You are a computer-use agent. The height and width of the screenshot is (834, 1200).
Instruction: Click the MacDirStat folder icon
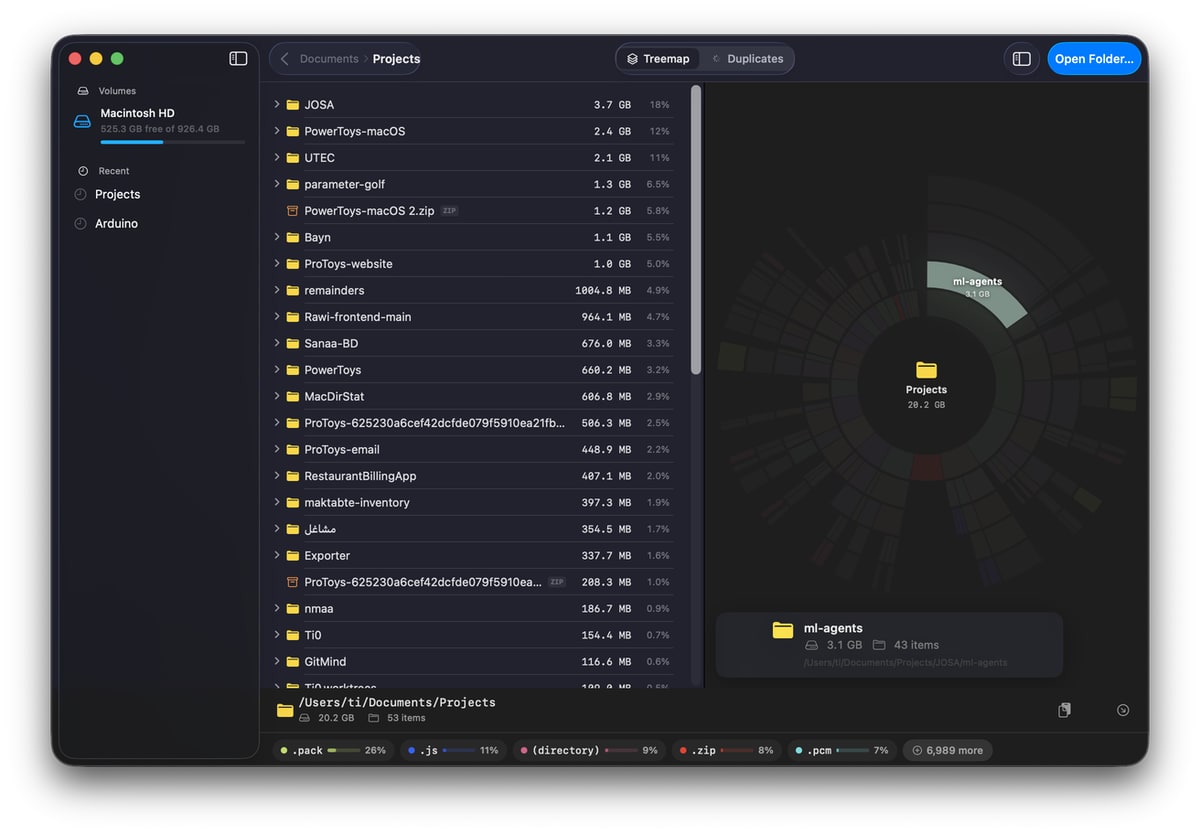click(293, 397)
